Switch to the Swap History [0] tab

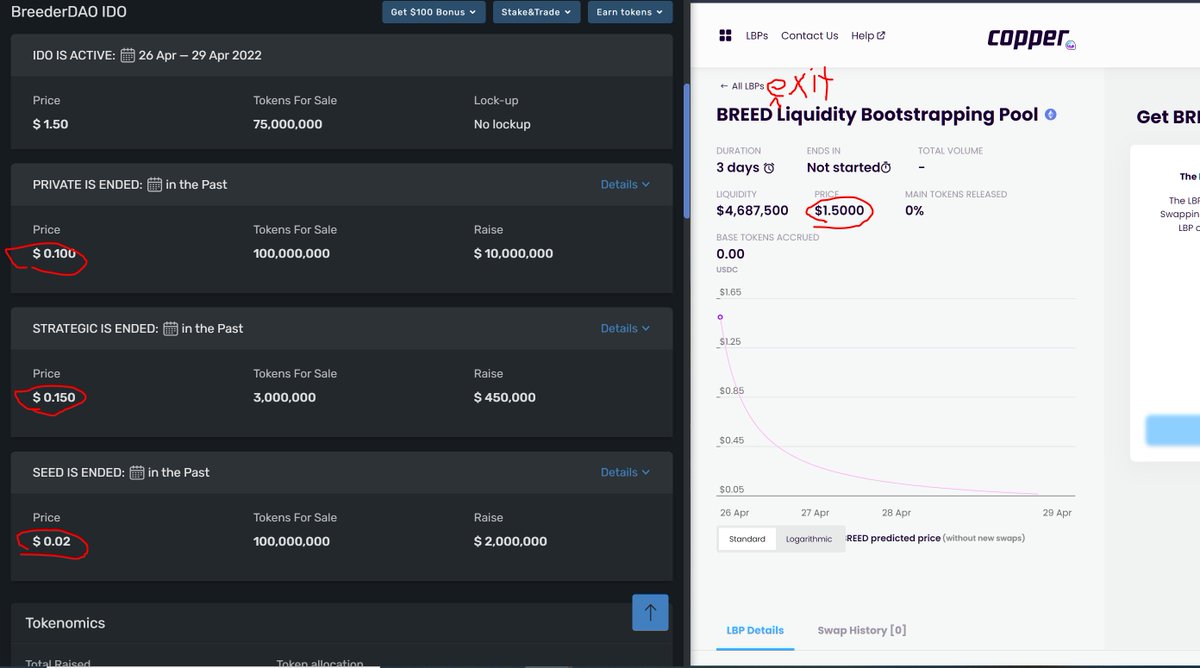coord(861,631)
